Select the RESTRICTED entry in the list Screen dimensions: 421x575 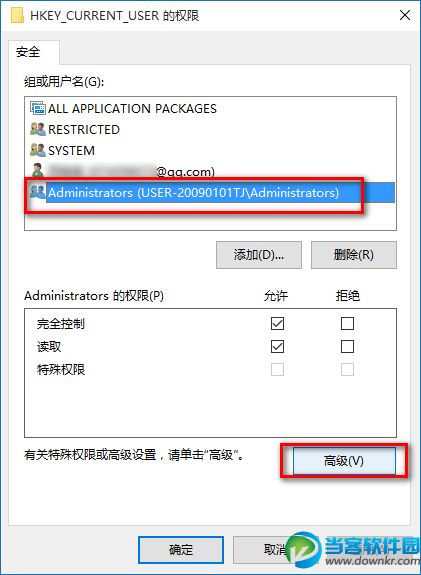(x=84, y=129)
